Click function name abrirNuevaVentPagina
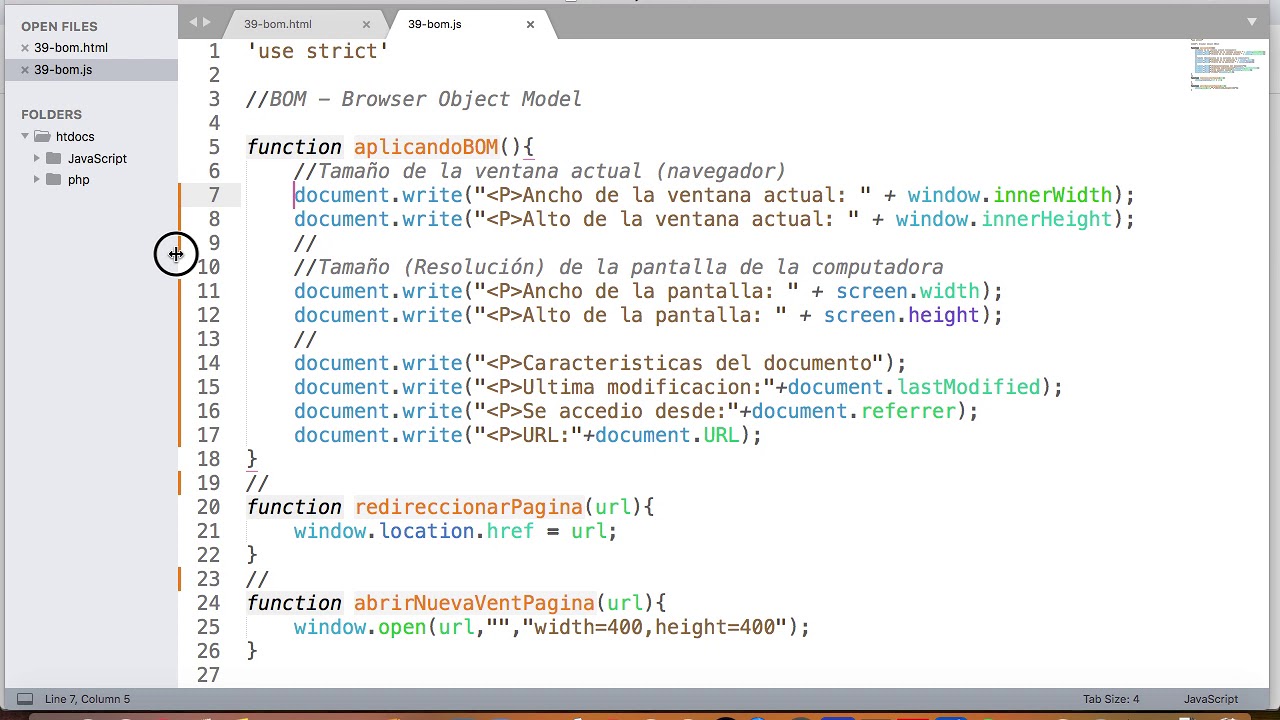This screenshot has height=720, width=1280. [x=474, y=603]
